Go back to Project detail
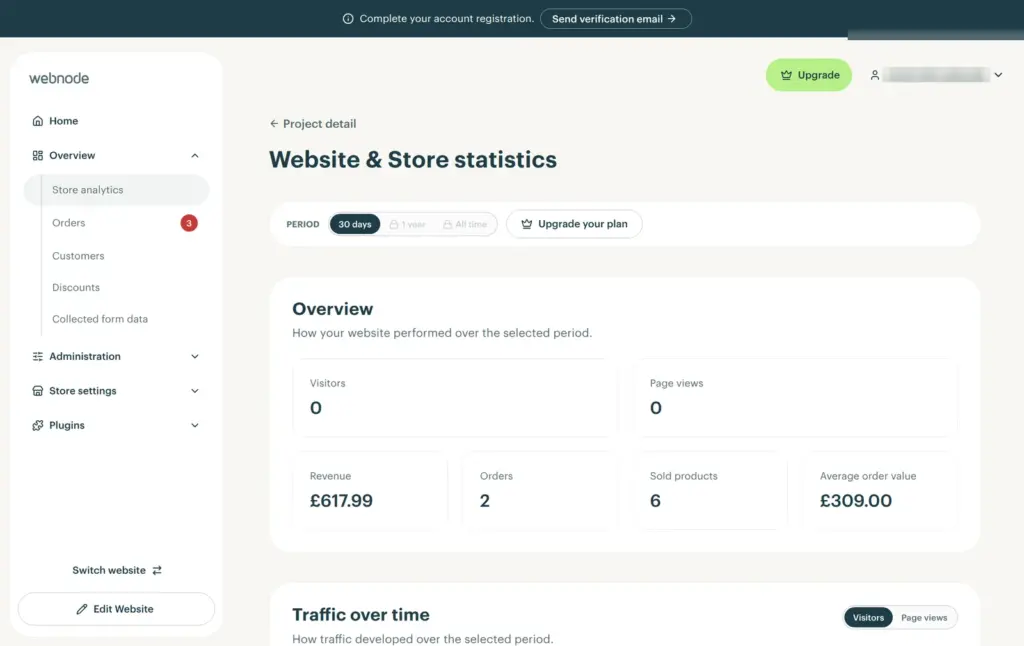 (x=313, y=123)
